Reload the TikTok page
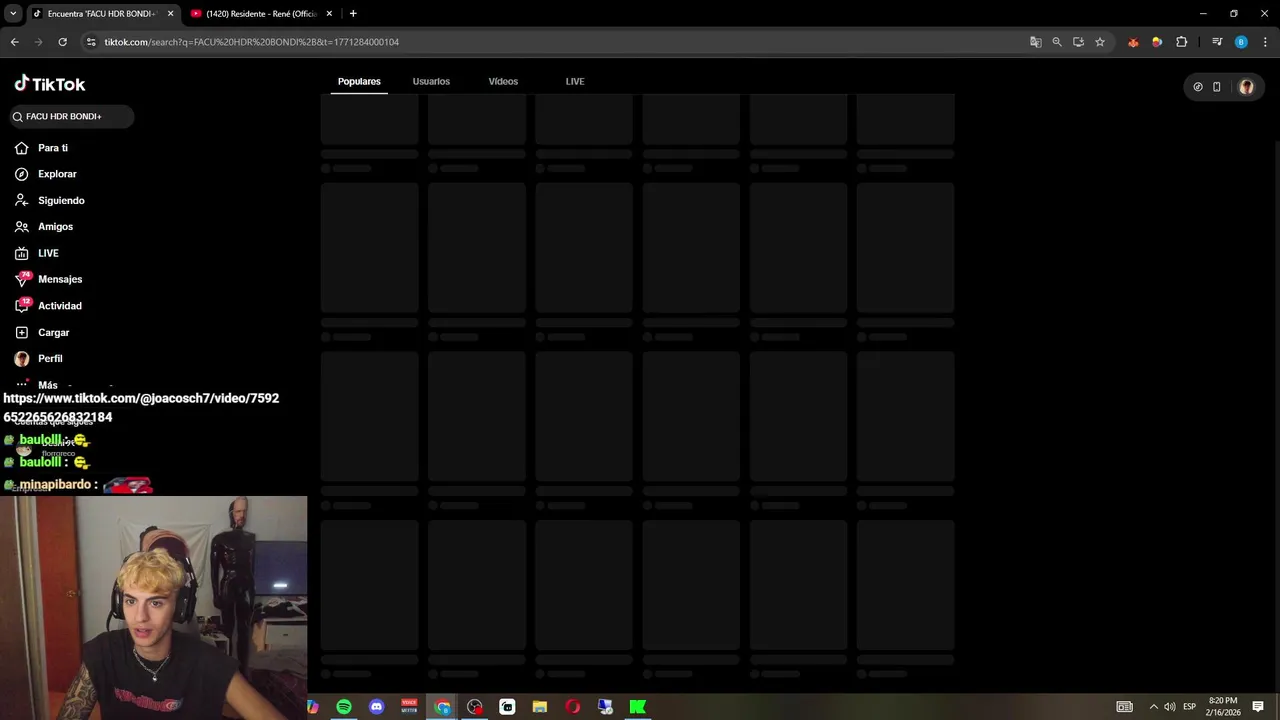 pos(62,42)
